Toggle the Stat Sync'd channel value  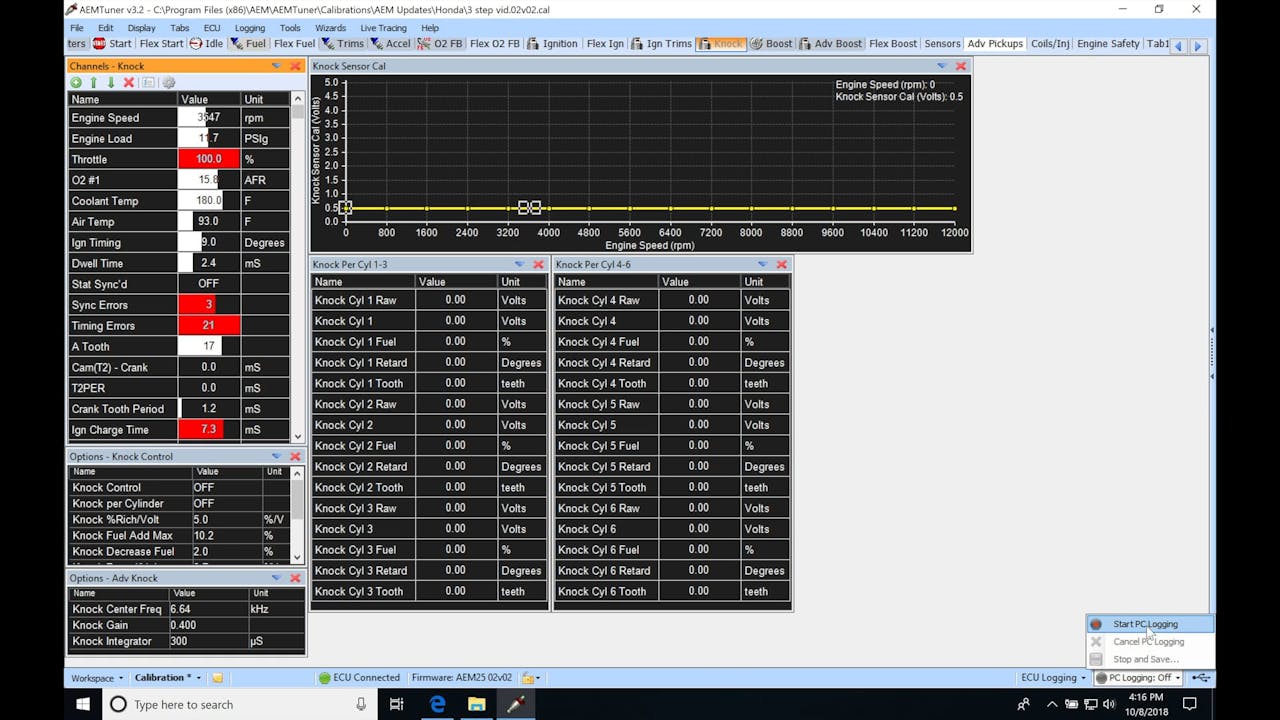point(207,283)
